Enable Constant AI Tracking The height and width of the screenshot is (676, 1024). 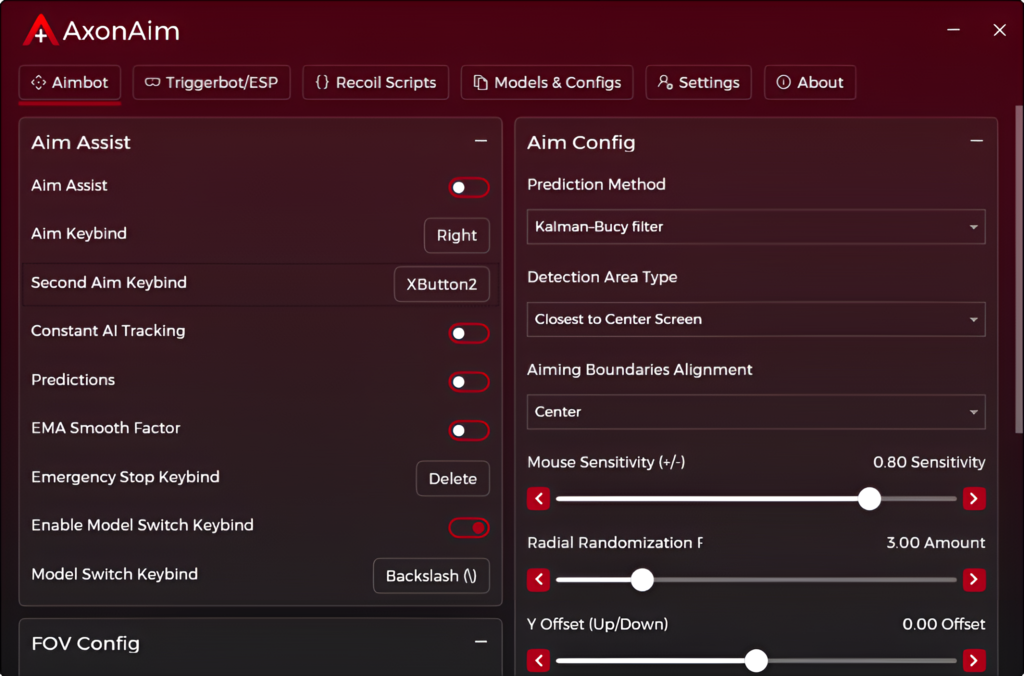coord(469,333)
